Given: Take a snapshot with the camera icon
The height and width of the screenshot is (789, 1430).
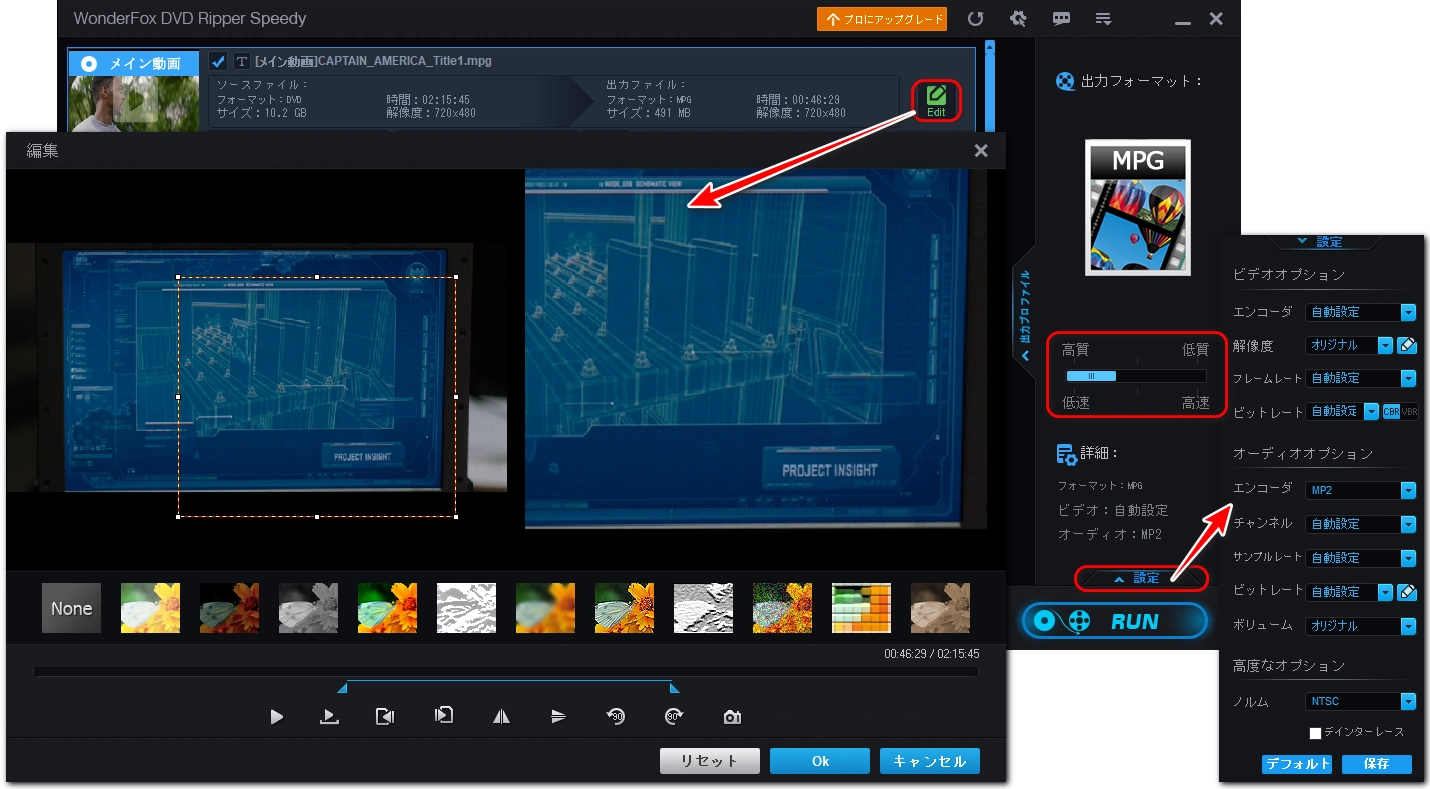Looking at the screenshot, I should tap(732, 717).
